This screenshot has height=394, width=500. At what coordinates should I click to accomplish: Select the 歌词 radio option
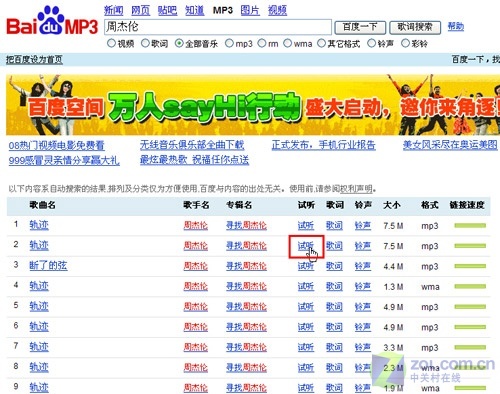tap(145, 43)
